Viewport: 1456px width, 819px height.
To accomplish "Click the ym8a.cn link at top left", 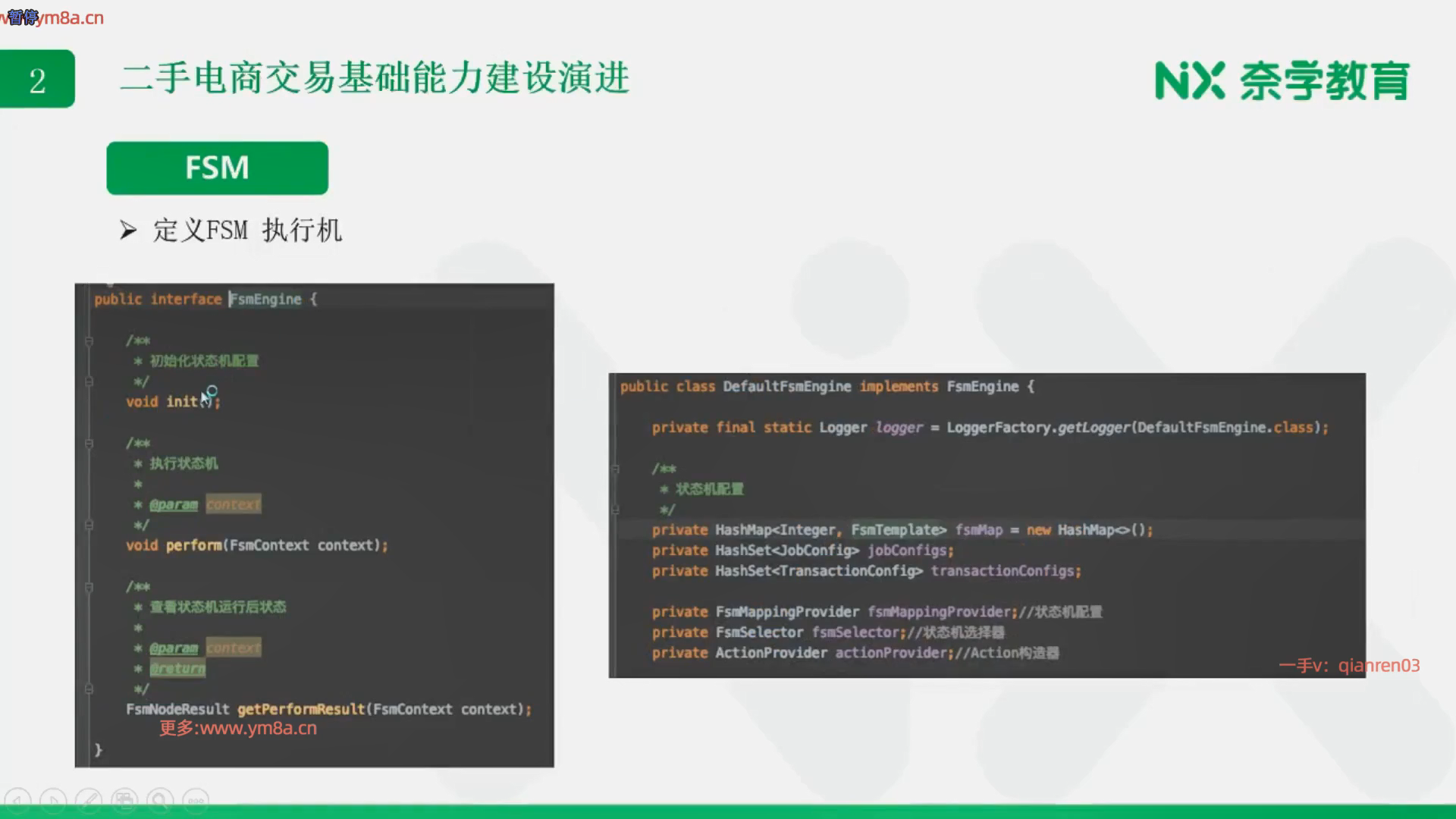I will 68,17.
